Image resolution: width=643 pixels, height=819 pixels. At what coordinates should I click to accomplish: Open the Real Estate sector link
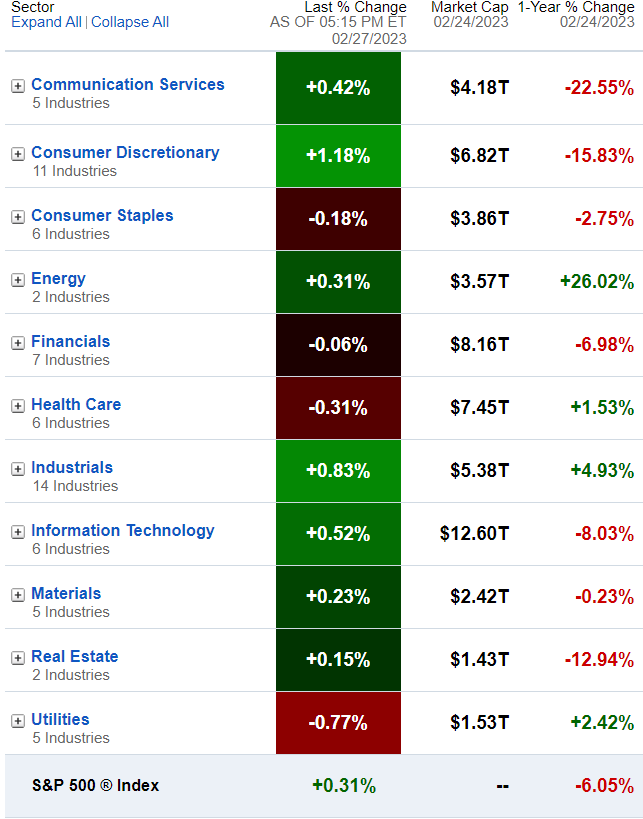pyautogui.click(x=74, y=656)
